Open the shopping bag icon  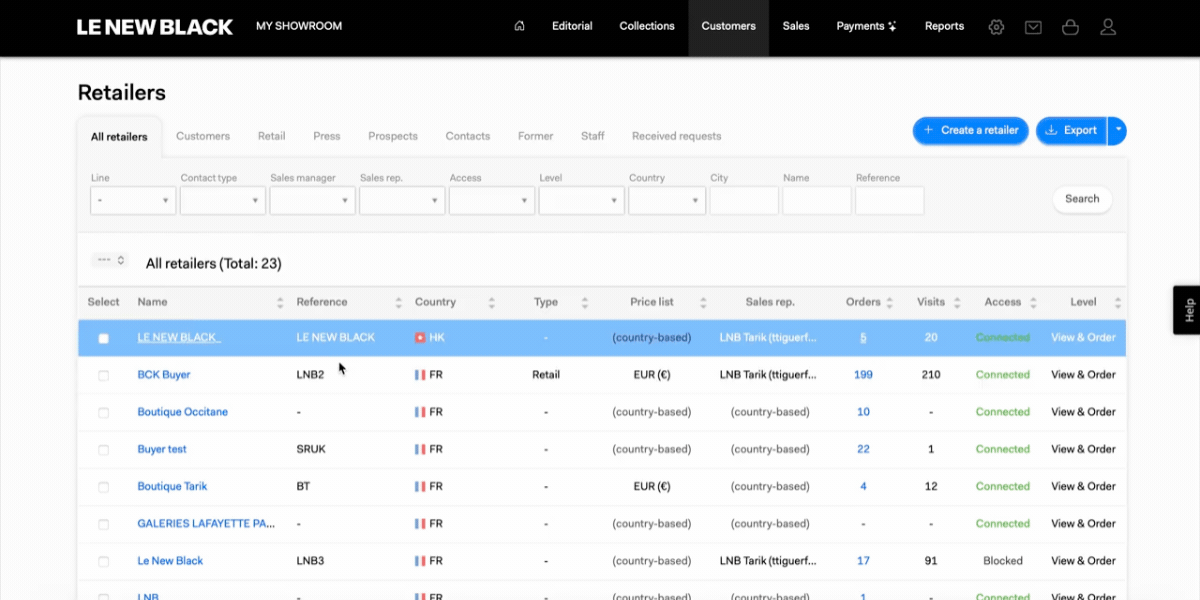pos(1070,27)
